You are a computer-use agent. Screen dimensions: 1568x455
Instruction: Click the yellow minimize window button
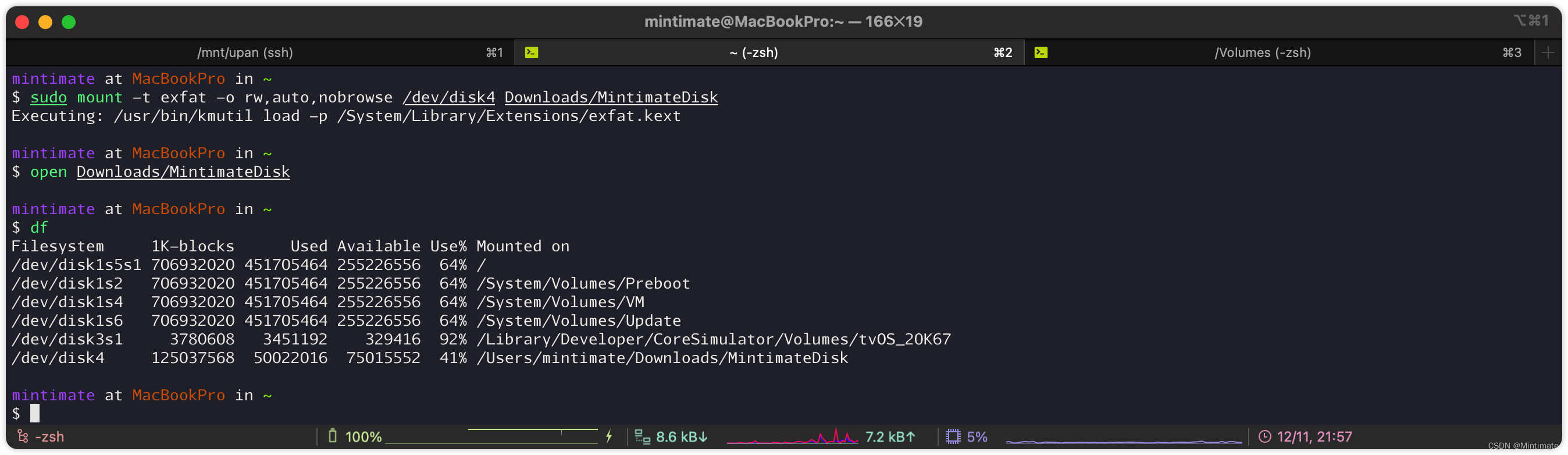point(45,23)
